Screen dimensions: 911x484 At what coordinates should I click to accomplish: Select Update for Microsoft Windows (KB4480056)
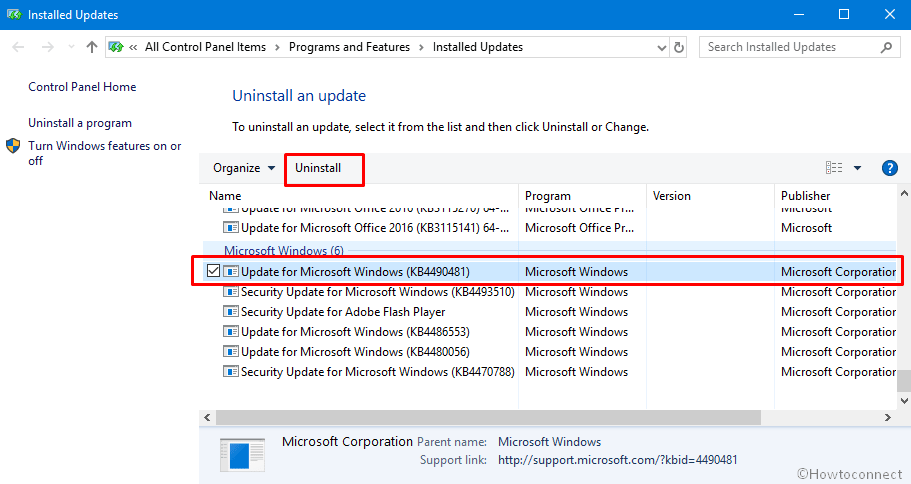click(x=355, y=352)
